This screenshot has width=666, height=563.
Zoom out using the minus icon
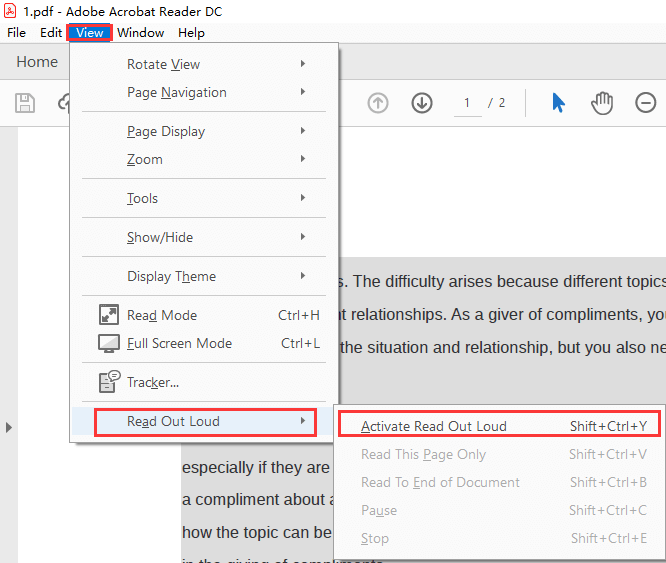tap(646, 103)
